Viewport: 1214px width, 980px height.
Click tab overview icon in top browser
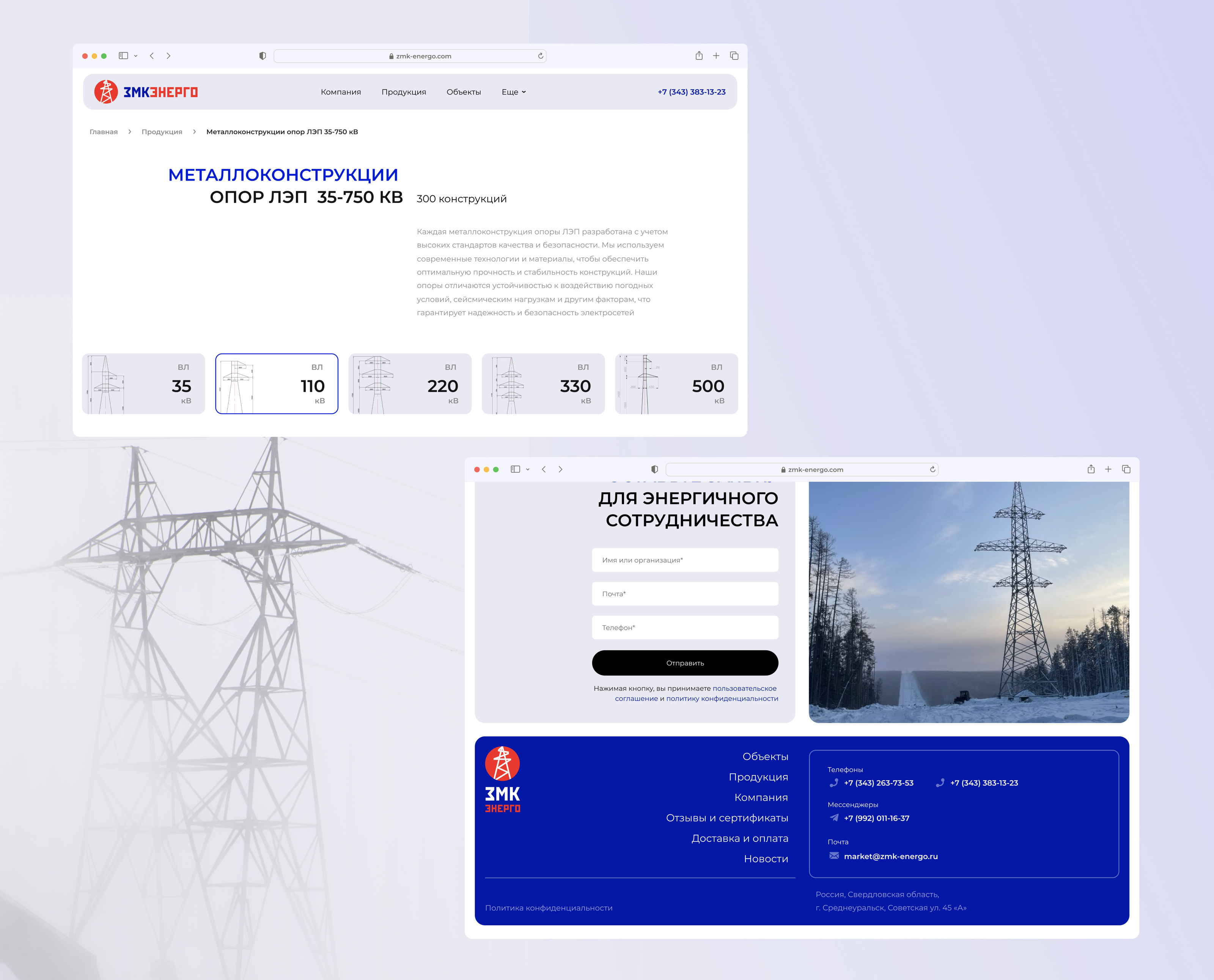click(734, 56)
